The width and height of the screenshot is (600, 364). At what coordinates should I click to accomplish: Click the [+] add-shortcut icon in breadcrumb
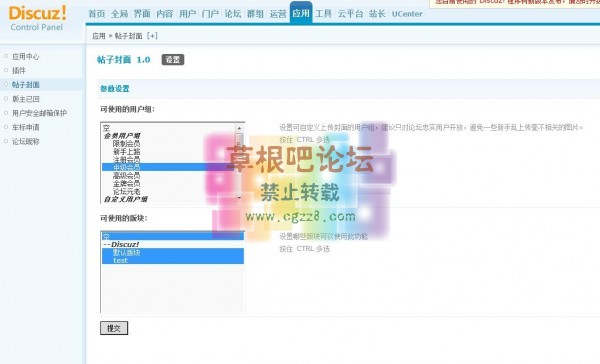click(x=152, y=36)
